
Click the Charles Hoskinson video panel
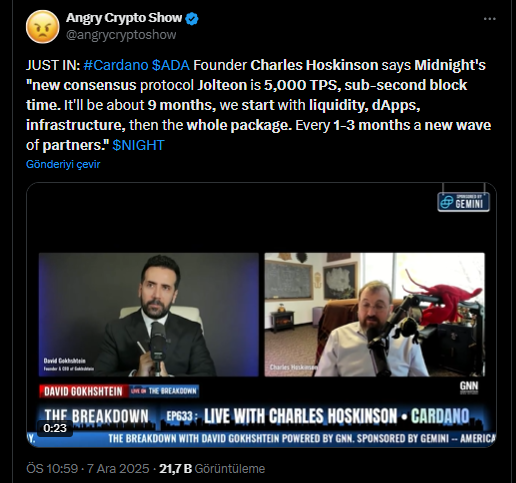tap(375, 315)
